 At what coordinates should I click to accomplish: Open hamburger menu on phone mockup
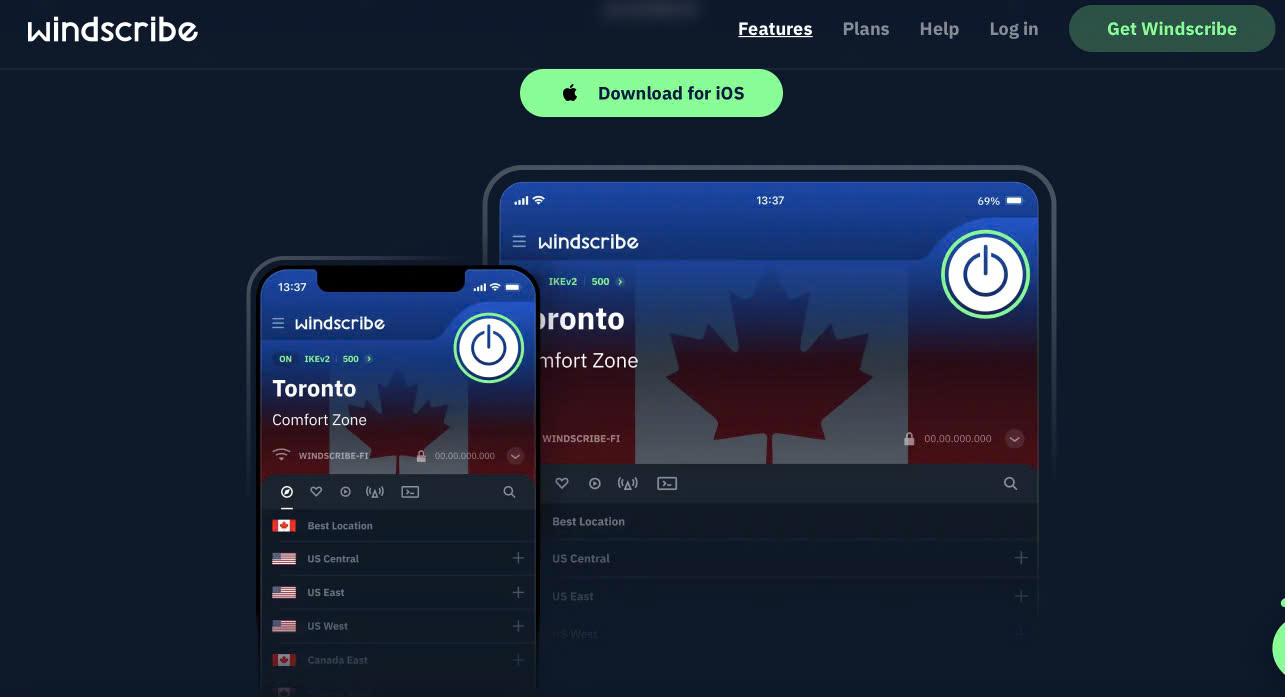279,323
